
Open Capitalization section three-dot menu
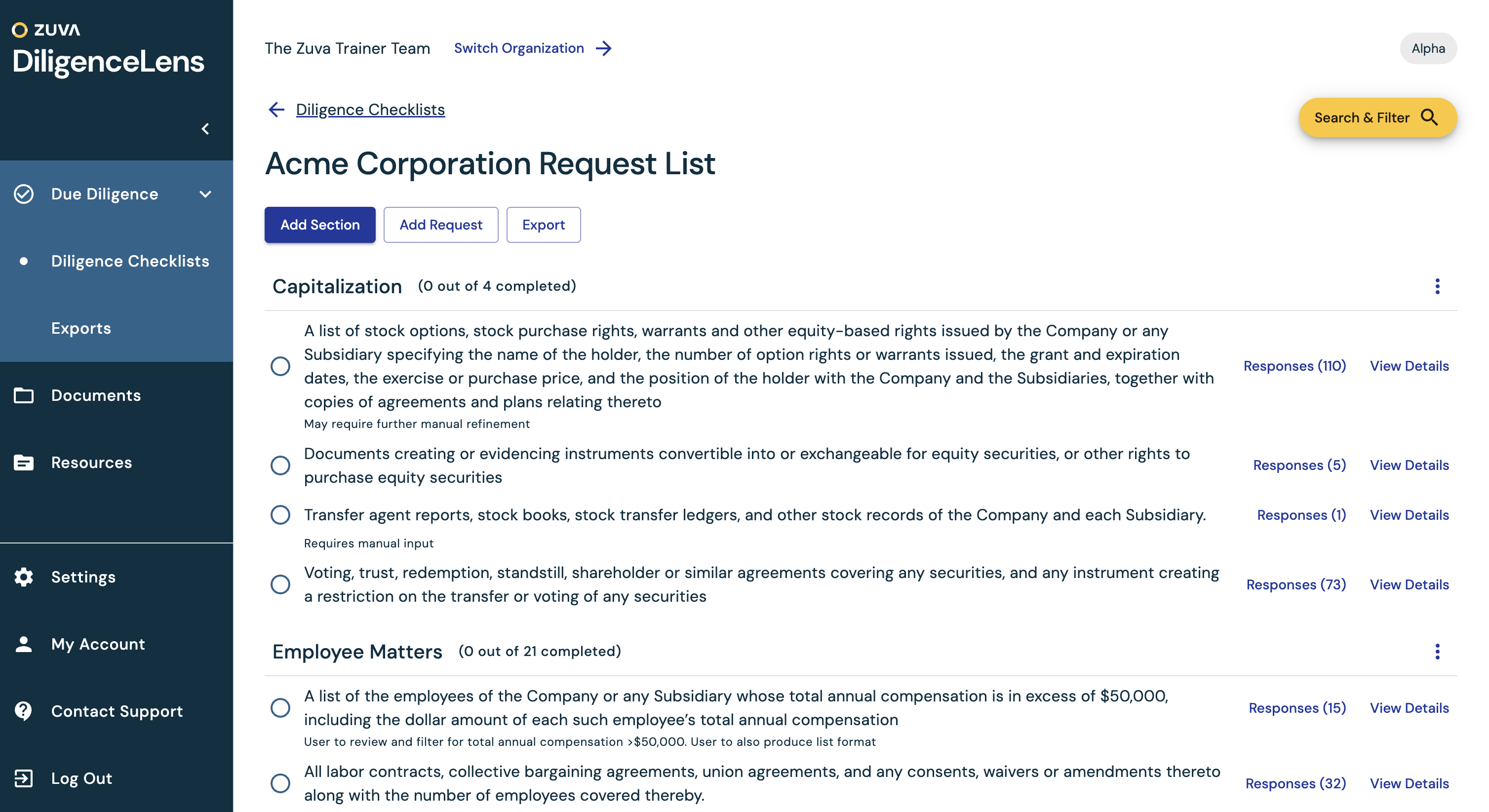pos(1437,286)
